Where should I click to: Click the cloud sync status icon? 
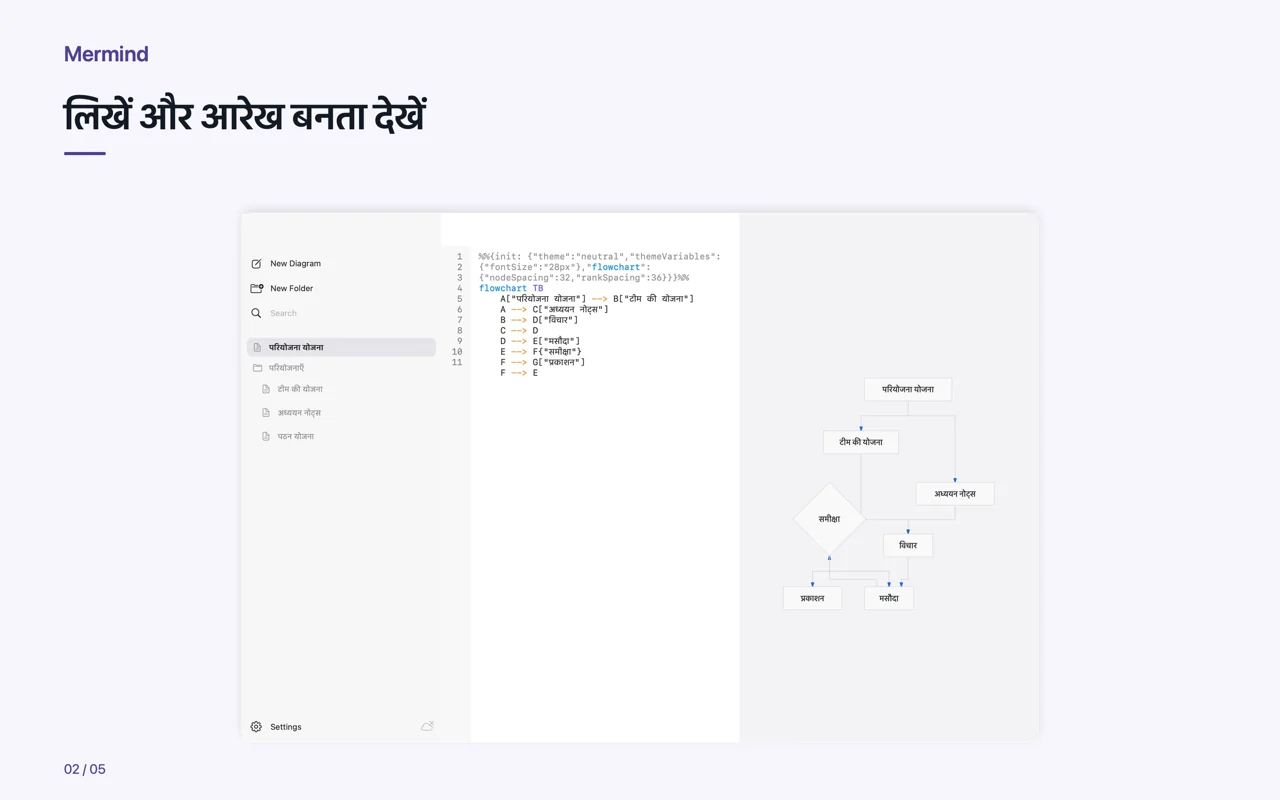[x=427, y=726]
